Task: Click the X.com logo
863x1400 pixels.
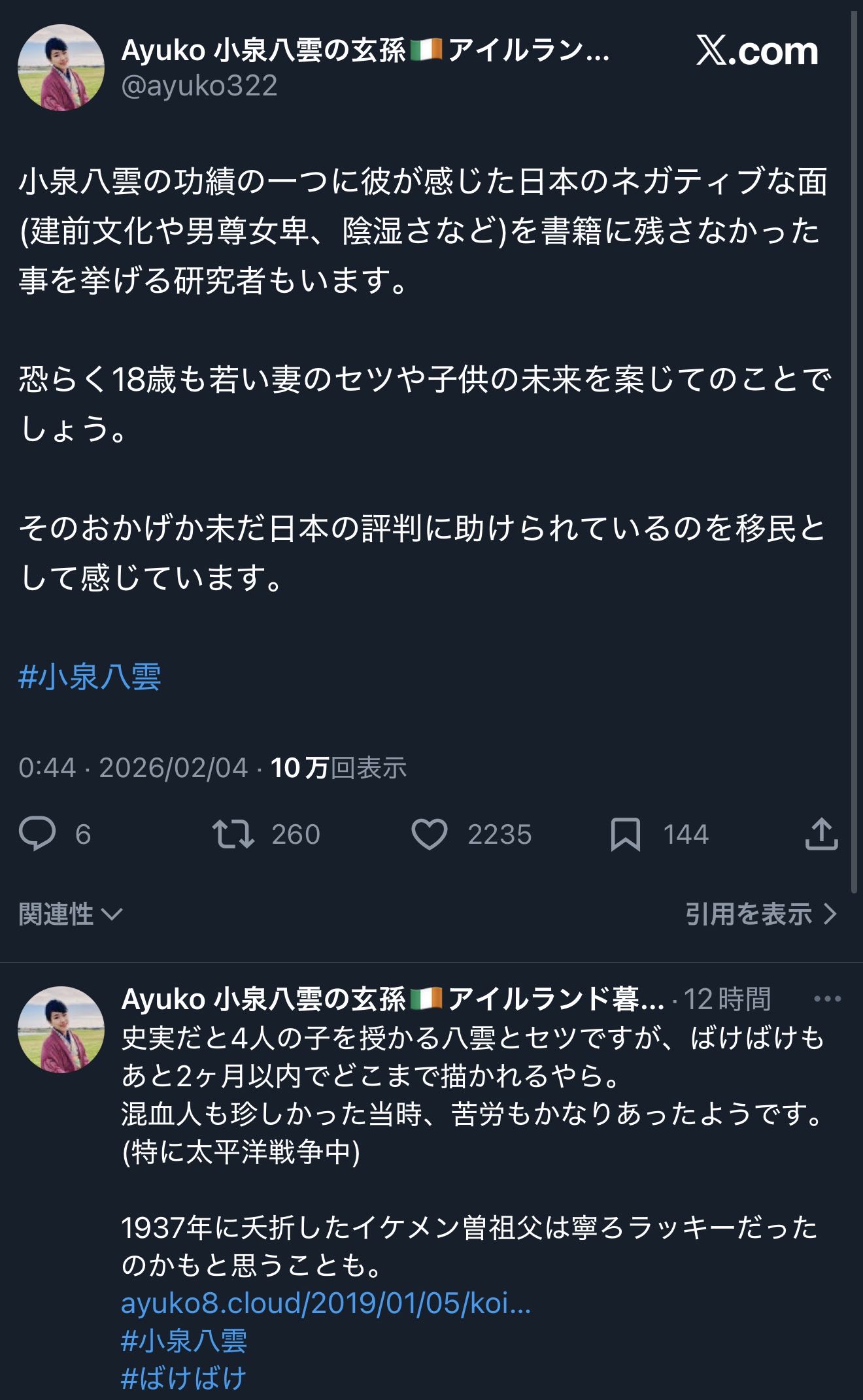Action: coord(757,51)
